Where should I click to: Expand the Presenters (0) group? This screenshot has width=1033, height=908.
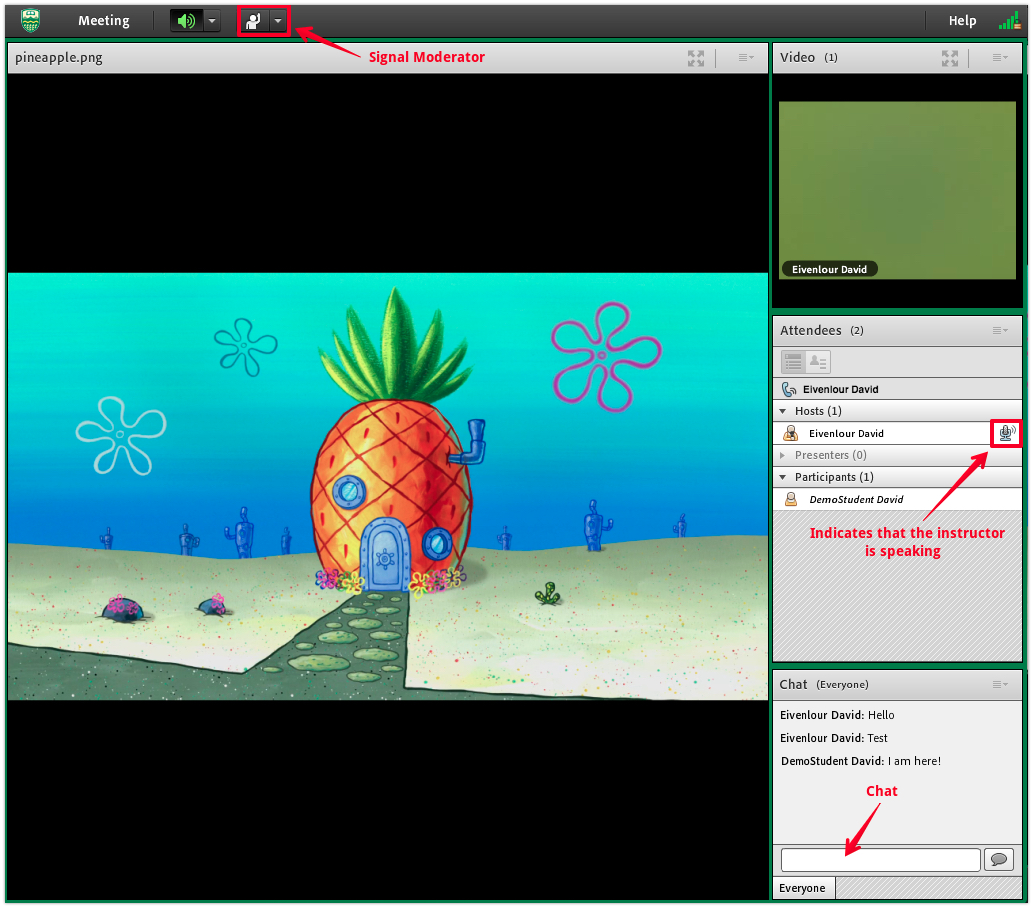point(783,455)
